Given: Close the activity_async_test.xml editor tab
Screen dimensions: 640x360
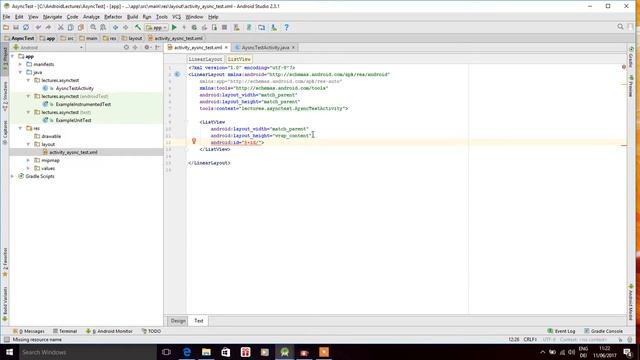Looking at the screenshot, I should pos(226,47).
